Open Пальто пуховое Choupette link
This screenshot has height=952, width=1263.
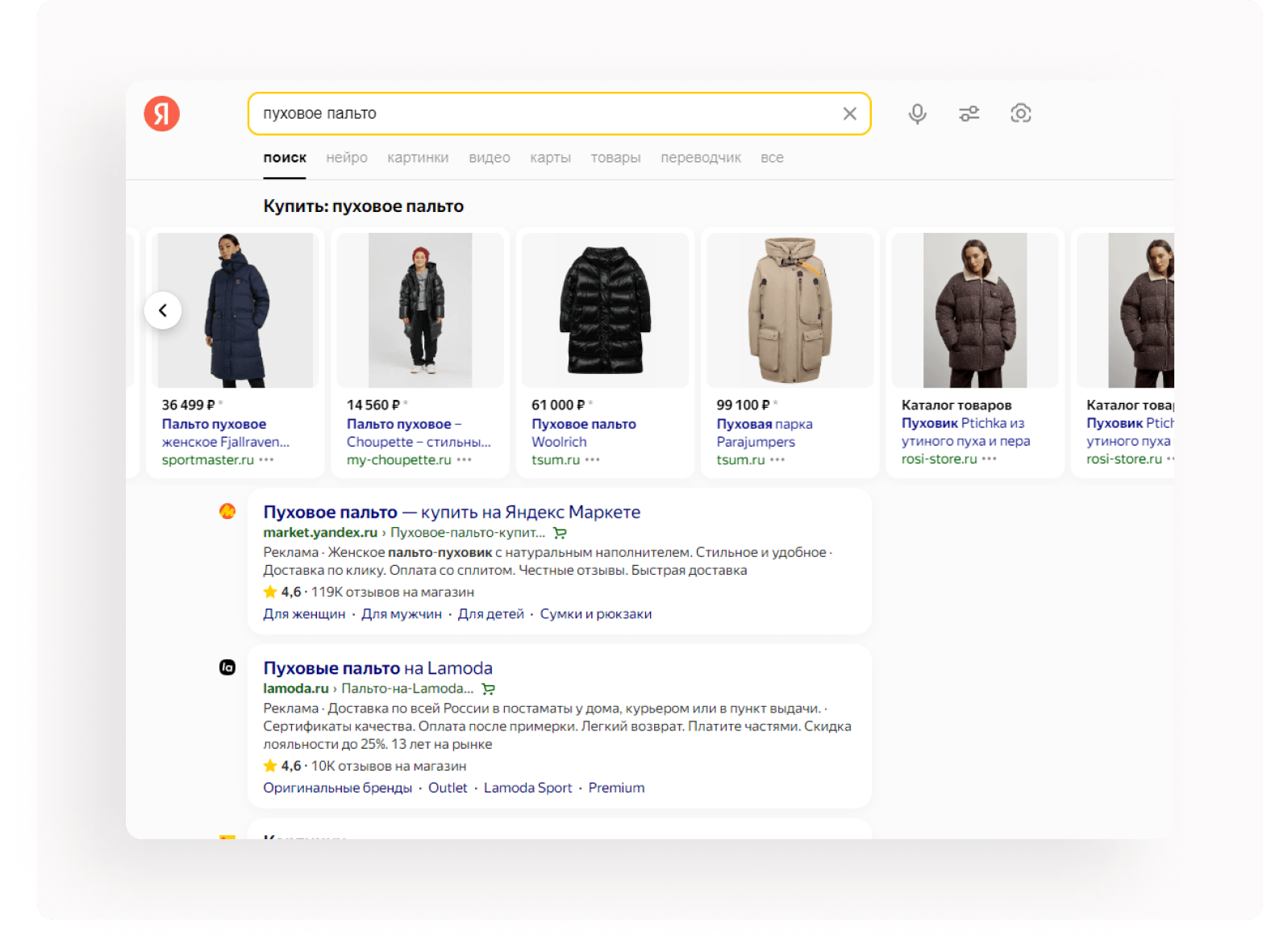point(419,433)
